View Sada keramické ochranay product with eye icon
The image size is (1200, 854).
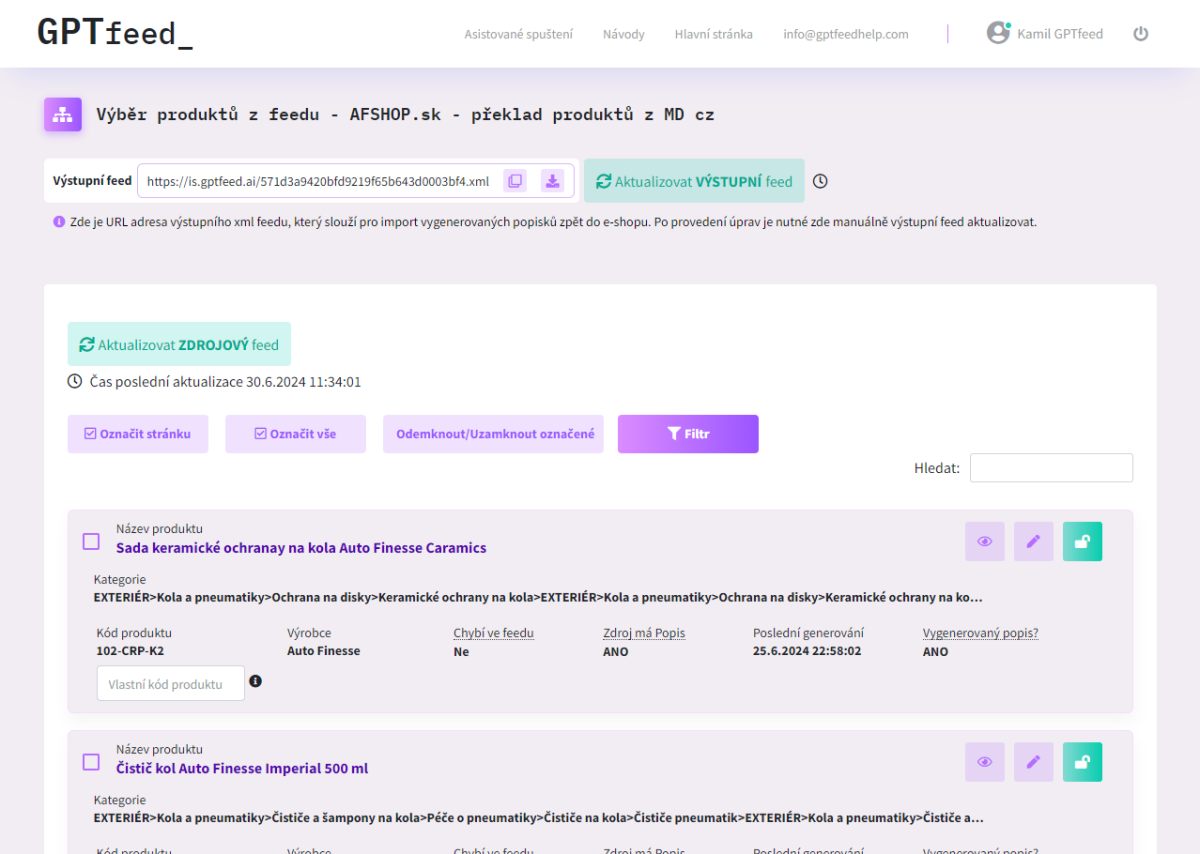coord(985,541)
